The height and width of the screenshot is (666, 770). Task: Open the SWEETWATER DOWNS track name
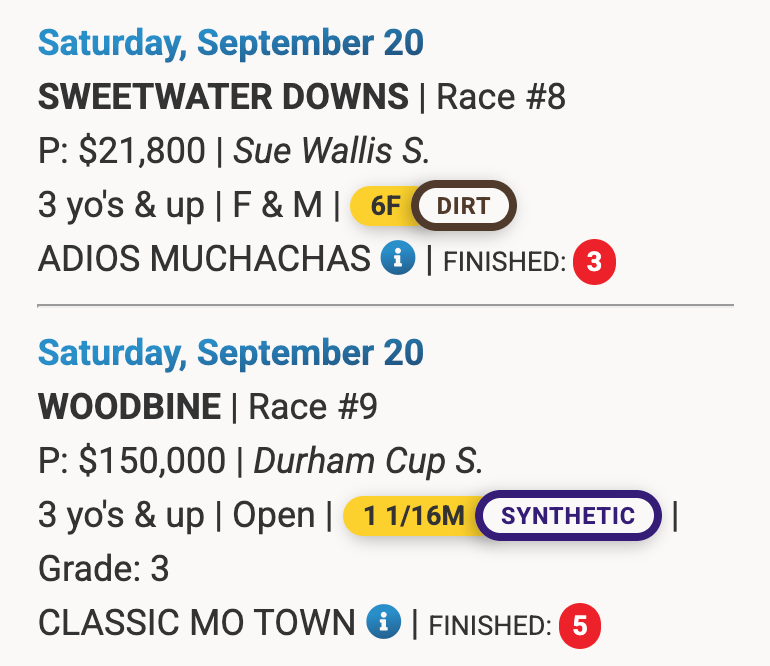tap(223, 97)
